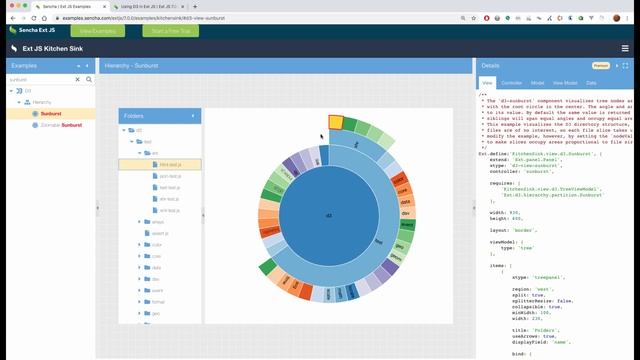640x360 pixels.
Task: Collapse the Examples panel with its arrow
Action: (x=87, y=66)
